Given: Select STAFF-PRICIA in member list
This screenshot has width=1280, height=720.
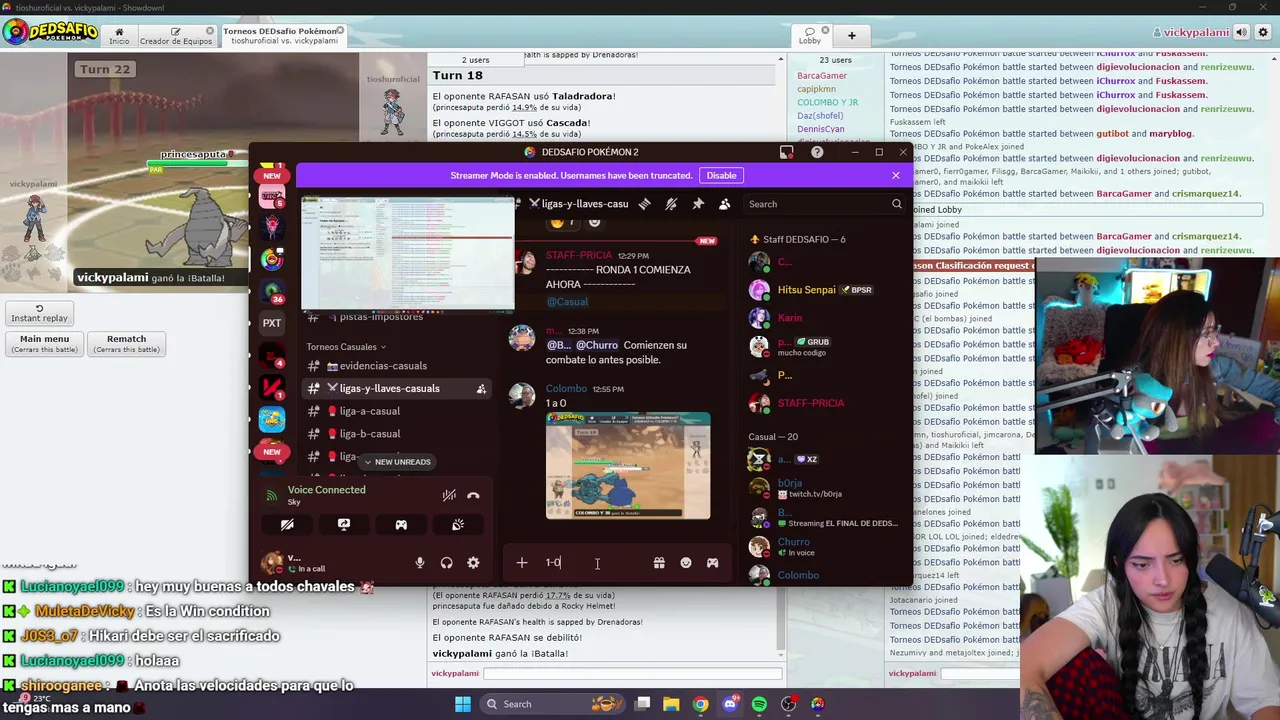Looking at the screenshot, I should tap(811, 403).
